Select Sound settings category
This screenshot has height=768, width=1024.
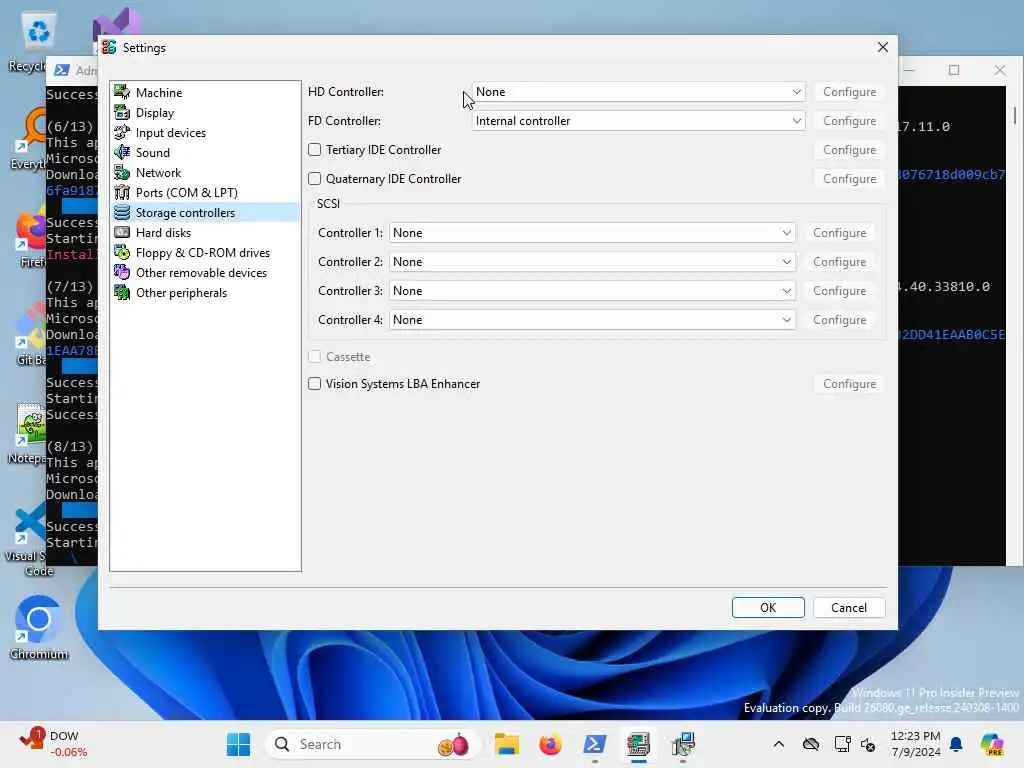pyautogui.click(x=153, y=153)
